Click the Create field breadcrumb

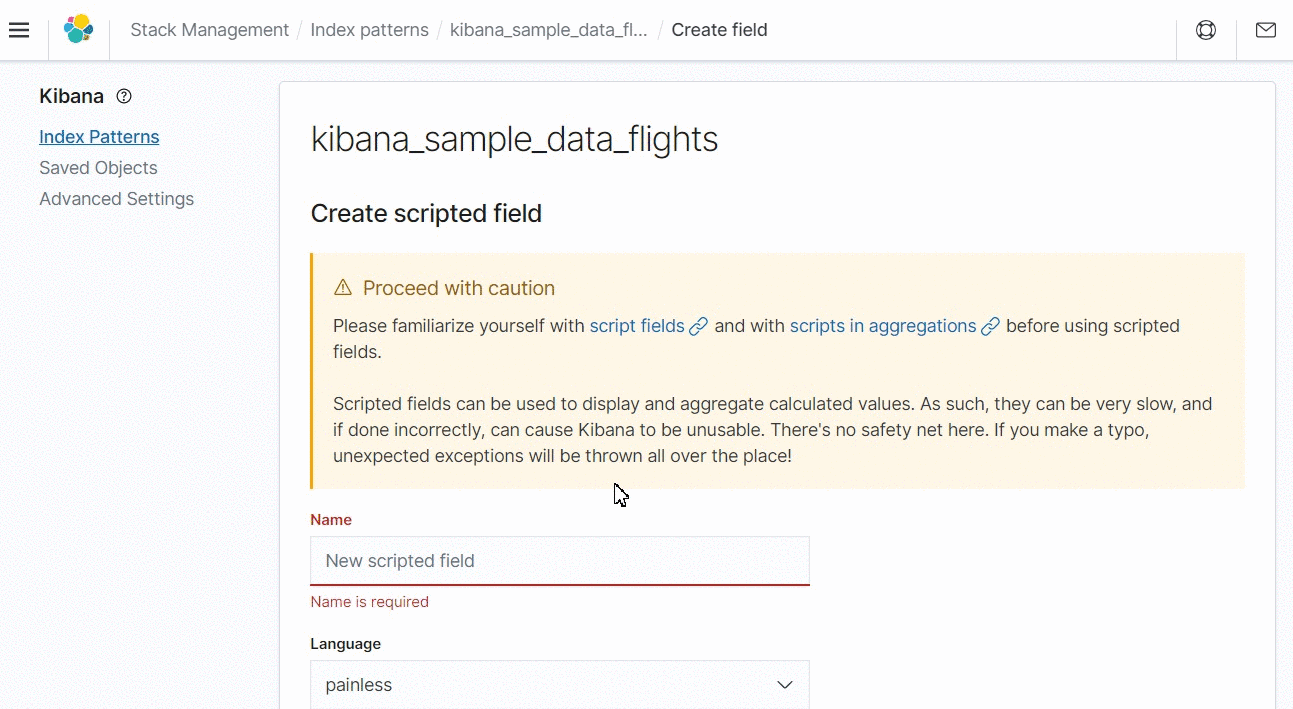(719, 30)
